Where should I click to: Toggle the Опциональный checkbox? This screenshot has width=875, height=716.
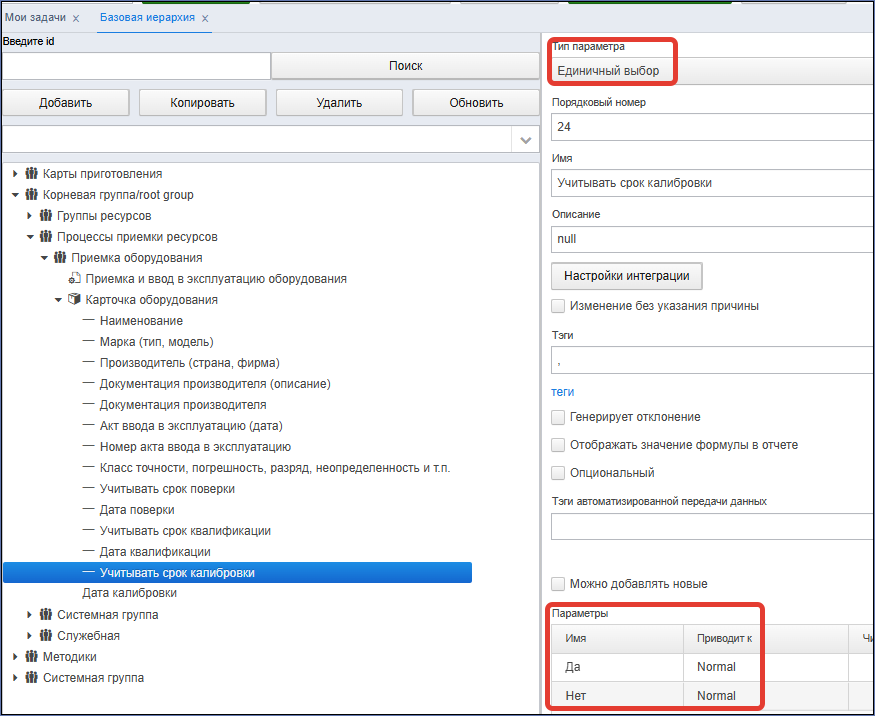tap(557, 473)
